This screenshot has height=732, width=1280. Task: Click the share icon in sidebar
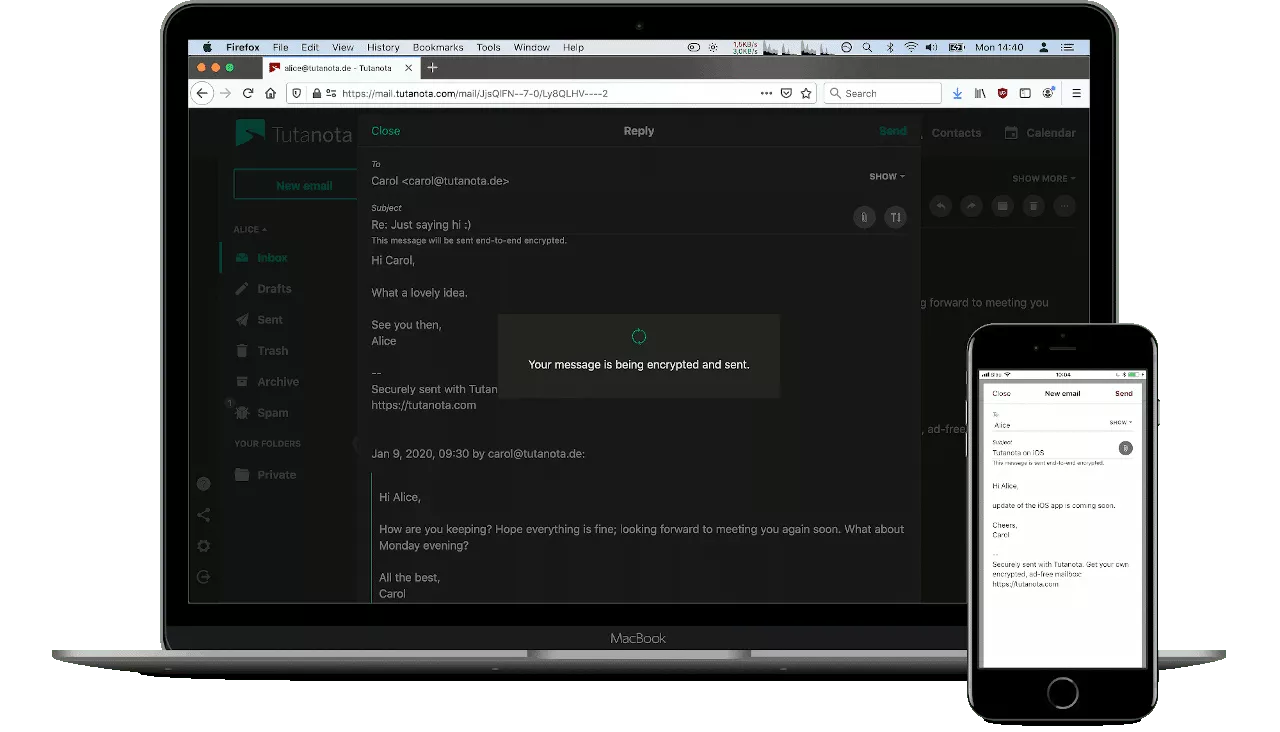click(x=204, y=515)
